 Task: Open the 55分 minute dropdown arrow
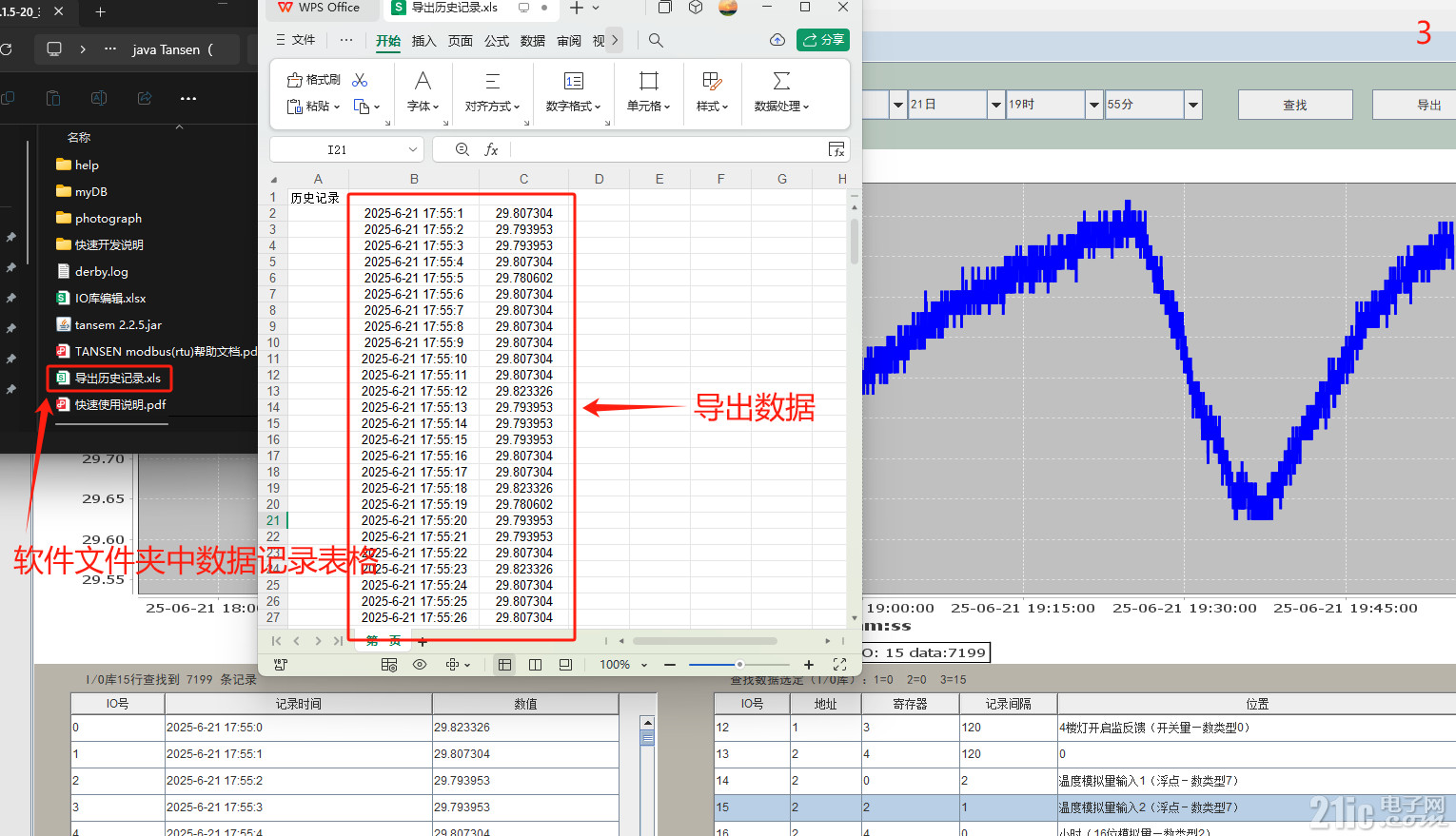pos(1193,105)
